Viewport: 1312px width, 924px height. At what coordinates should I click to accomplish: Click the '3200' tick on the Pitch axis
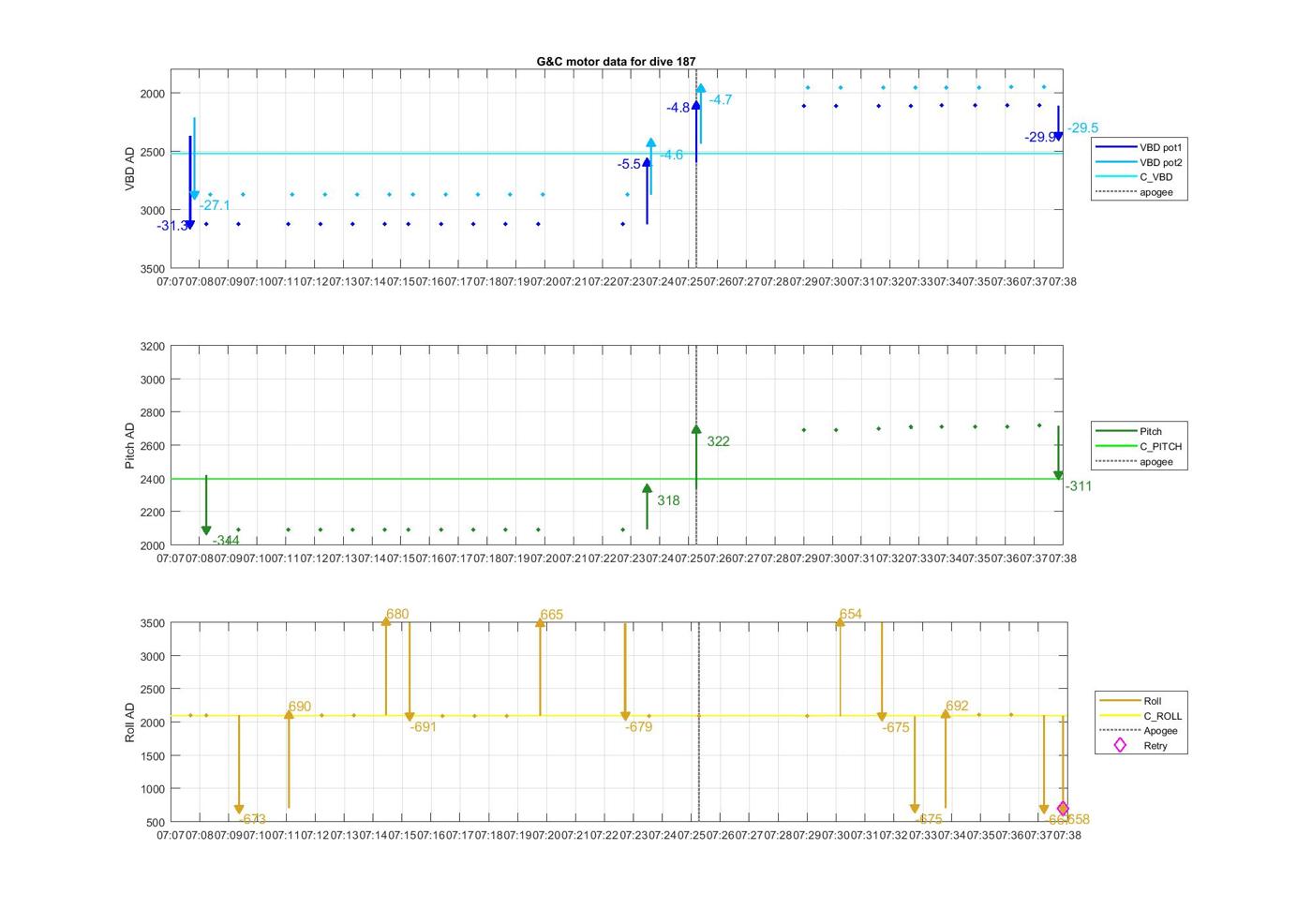point(152,347)
